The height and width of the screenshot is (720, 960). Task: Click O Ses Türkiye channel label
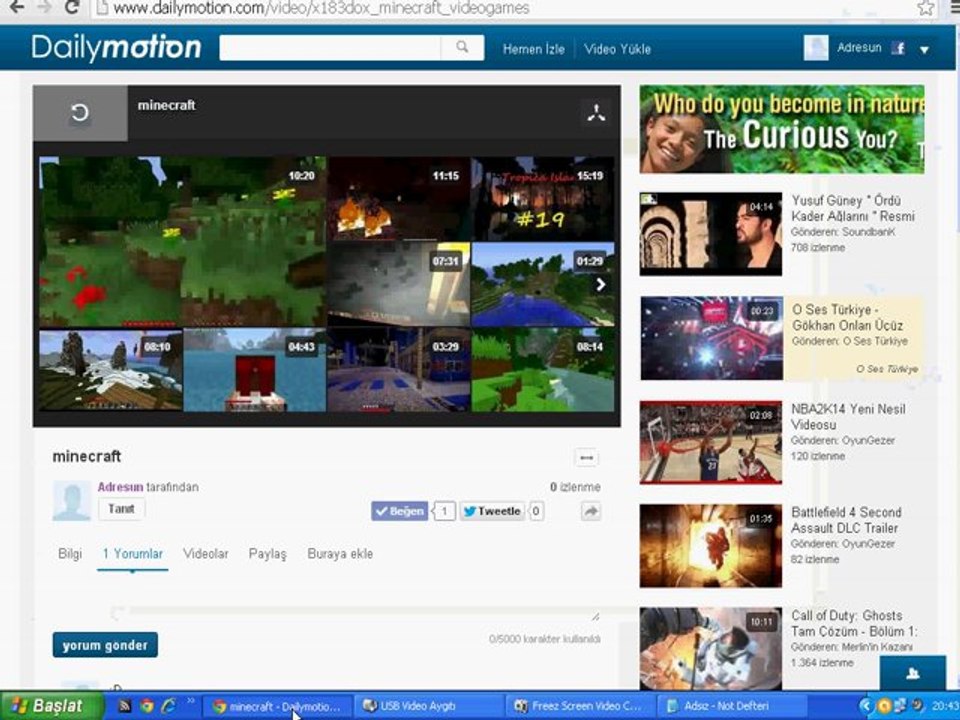pyautogui.click(x=887, y=369)
